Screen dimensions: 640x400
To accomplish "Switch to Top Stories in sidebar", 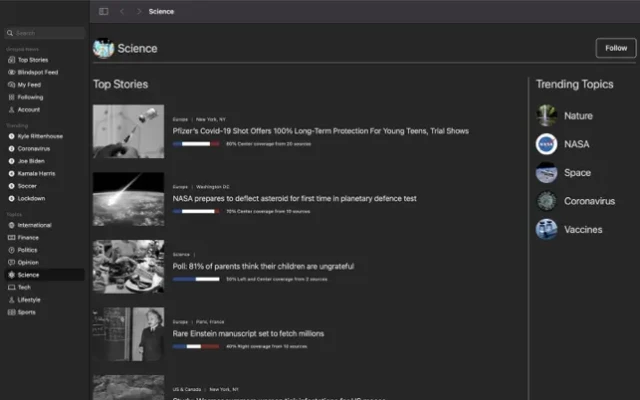I will tap(32, 59).
